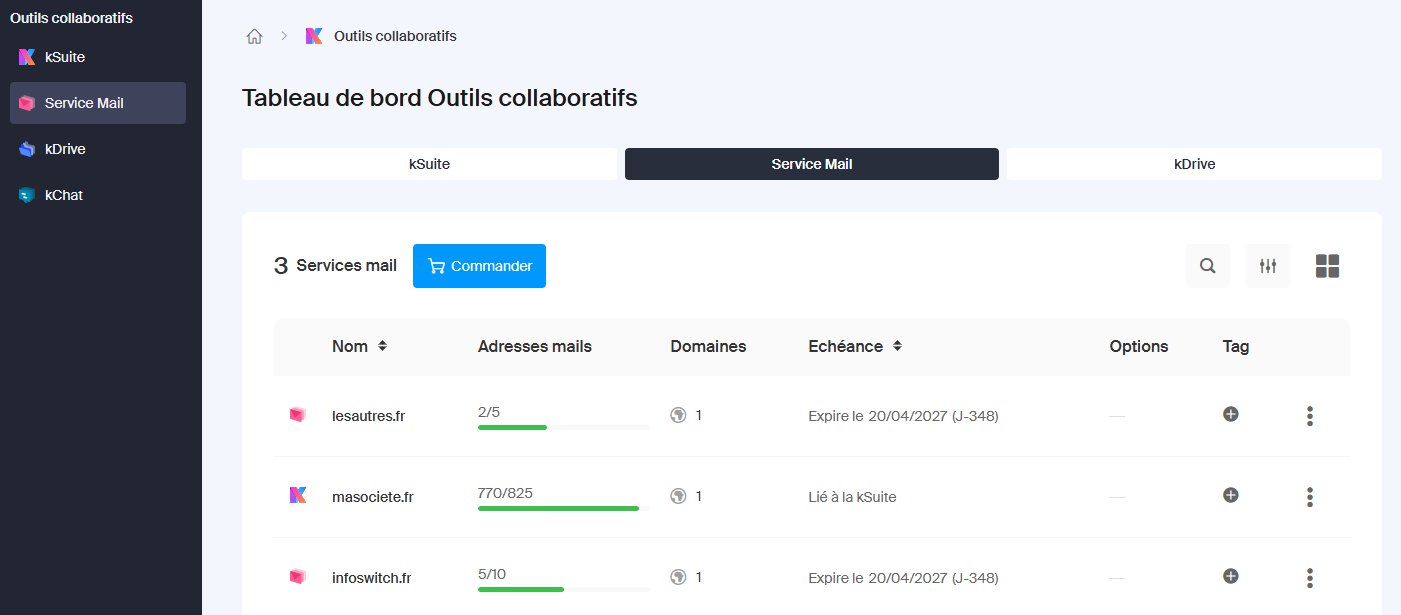
Task: Open Outils collaboratifs breadcrumb link
Action: point(395,36)
